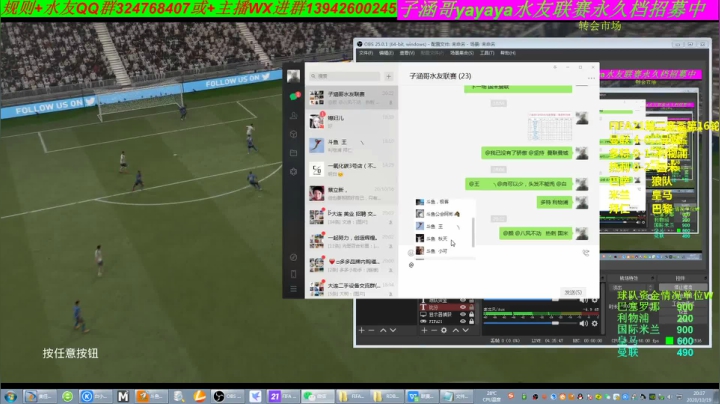
Task: Open lower mixer channel settings gear
Action: (595, 323)
